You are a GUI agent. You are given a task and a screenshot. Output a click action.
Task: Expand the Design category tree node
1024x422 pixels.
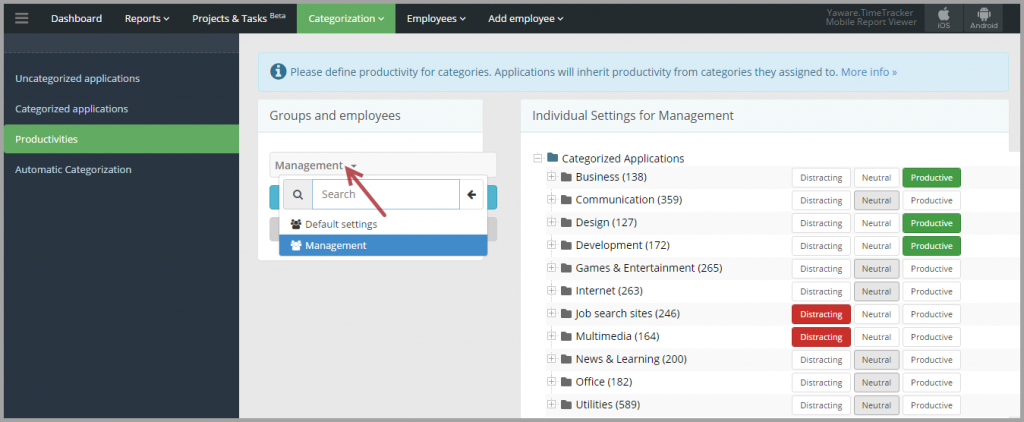tap(552, 222)
